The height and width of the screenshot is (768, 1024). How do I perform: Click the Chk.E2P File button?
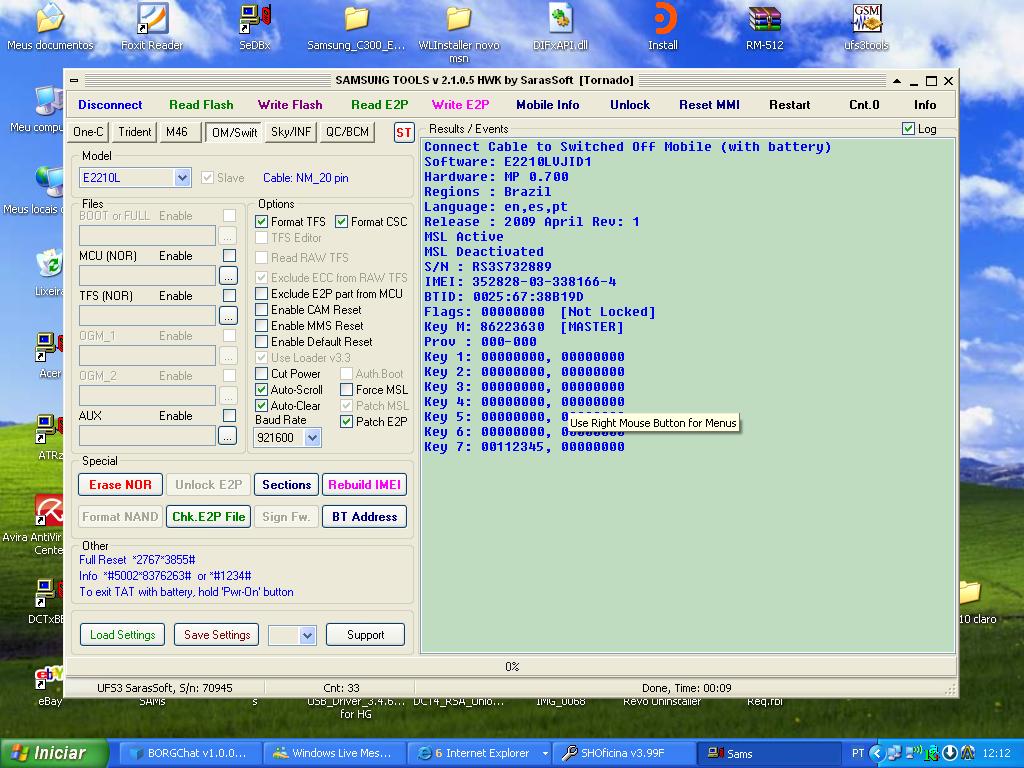(209, 517)
